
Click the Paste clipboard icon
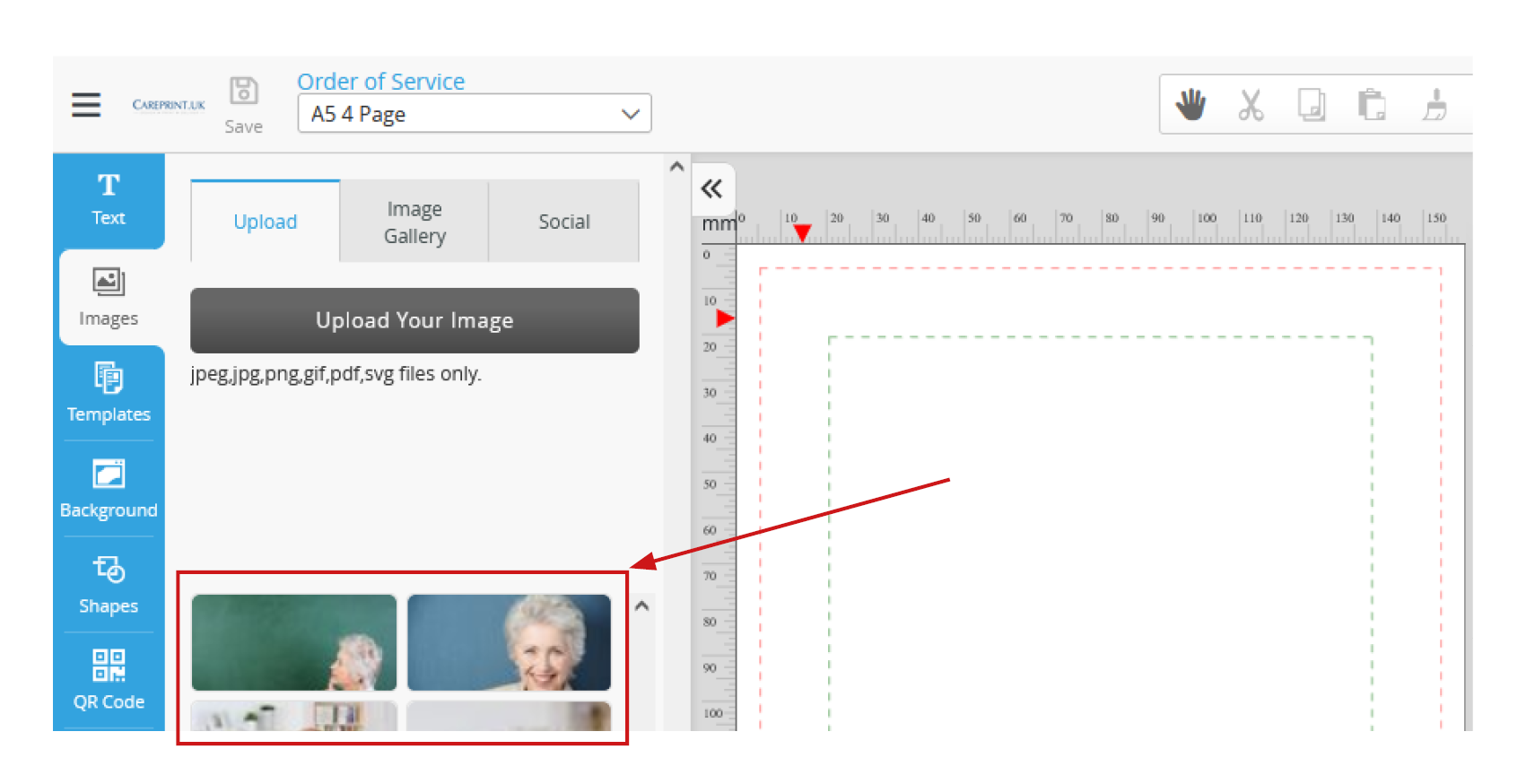pyautogui.click(x=1371, y=105)
